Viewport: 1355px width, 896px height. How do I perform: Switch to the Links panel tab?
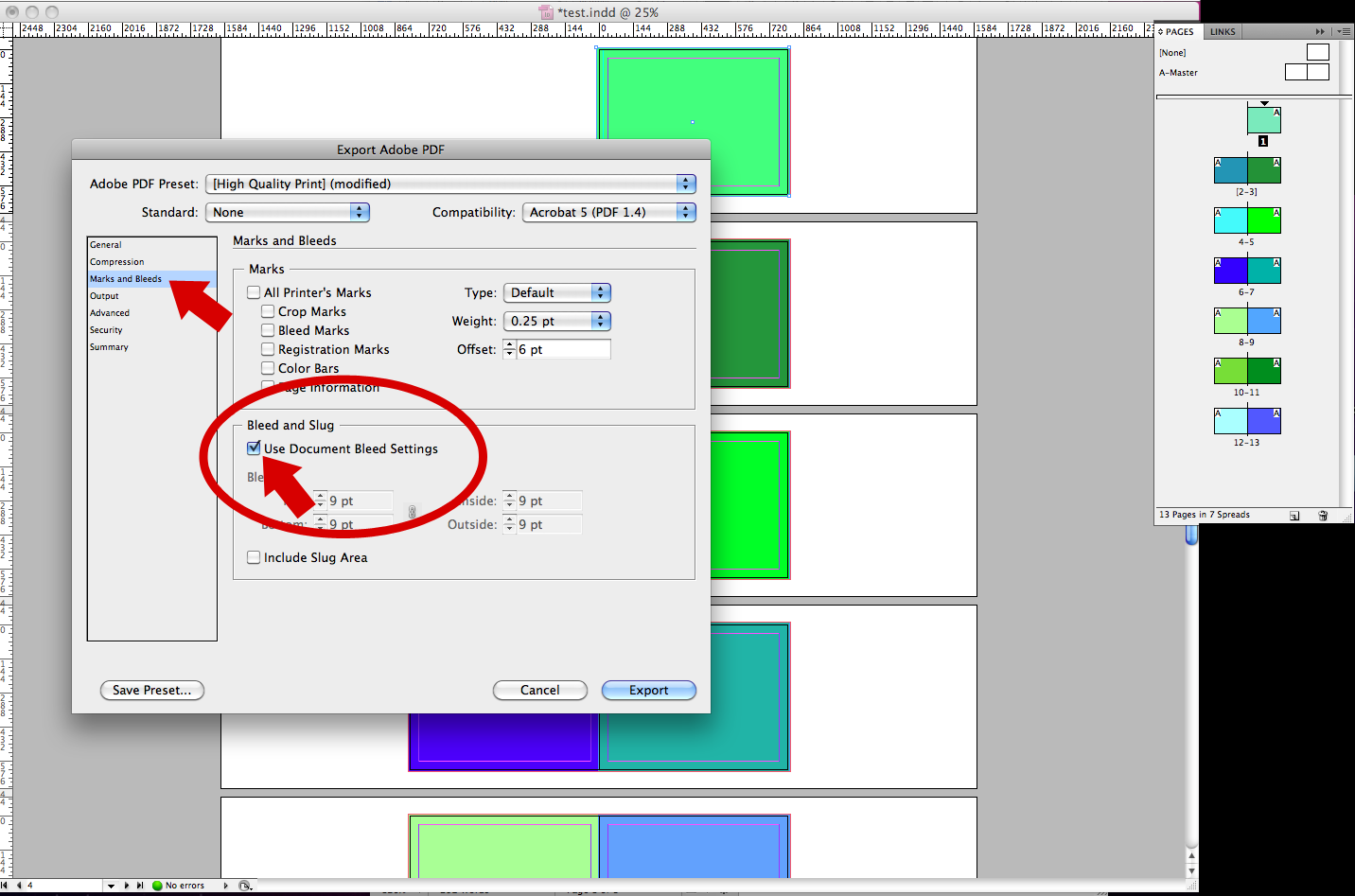pyautogui.click(x=1223, y=31)
